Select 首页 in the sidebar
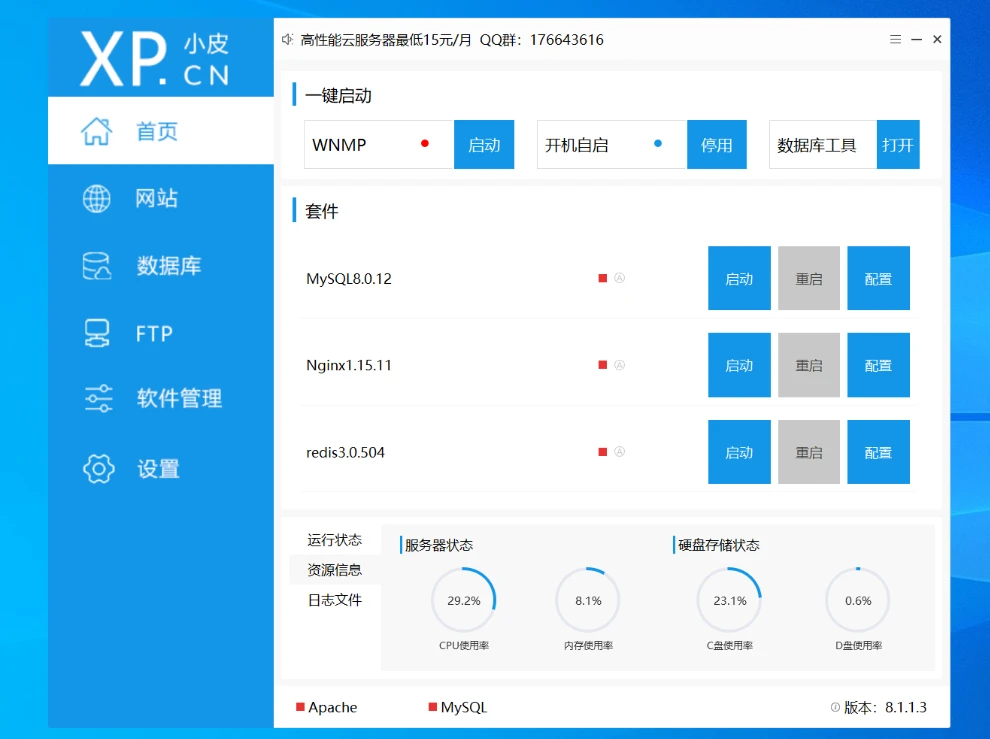 pyautogui.click(x=161, y=131)
